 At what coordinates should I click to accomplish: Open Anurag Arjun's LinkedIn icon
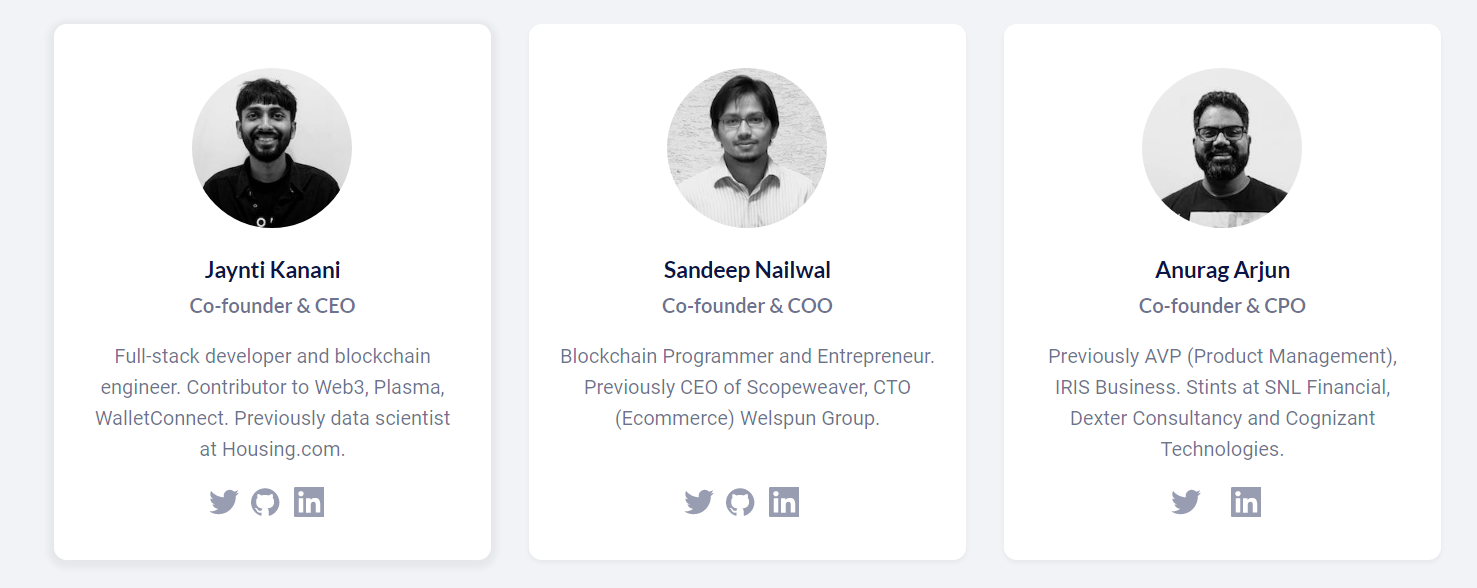pyautogui.click(x=1246, y=502)
